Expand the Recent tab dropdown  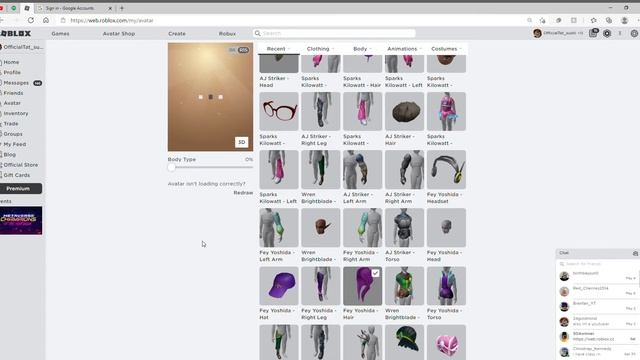(x=278, y=49)
